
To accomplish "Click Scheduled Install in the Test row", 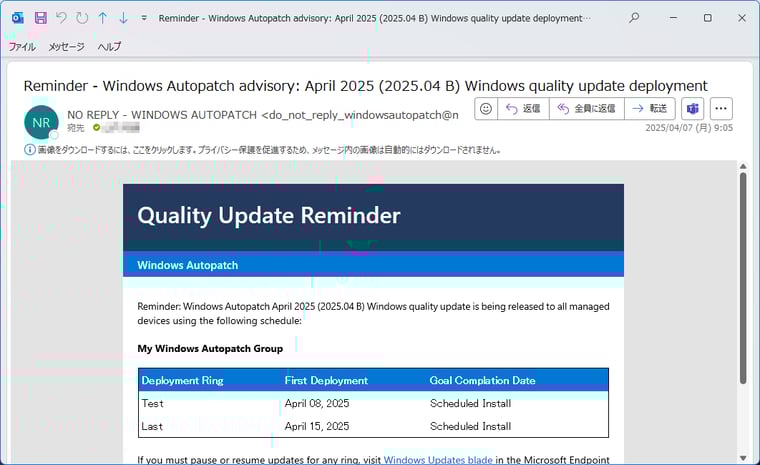I will coord(471,403).
